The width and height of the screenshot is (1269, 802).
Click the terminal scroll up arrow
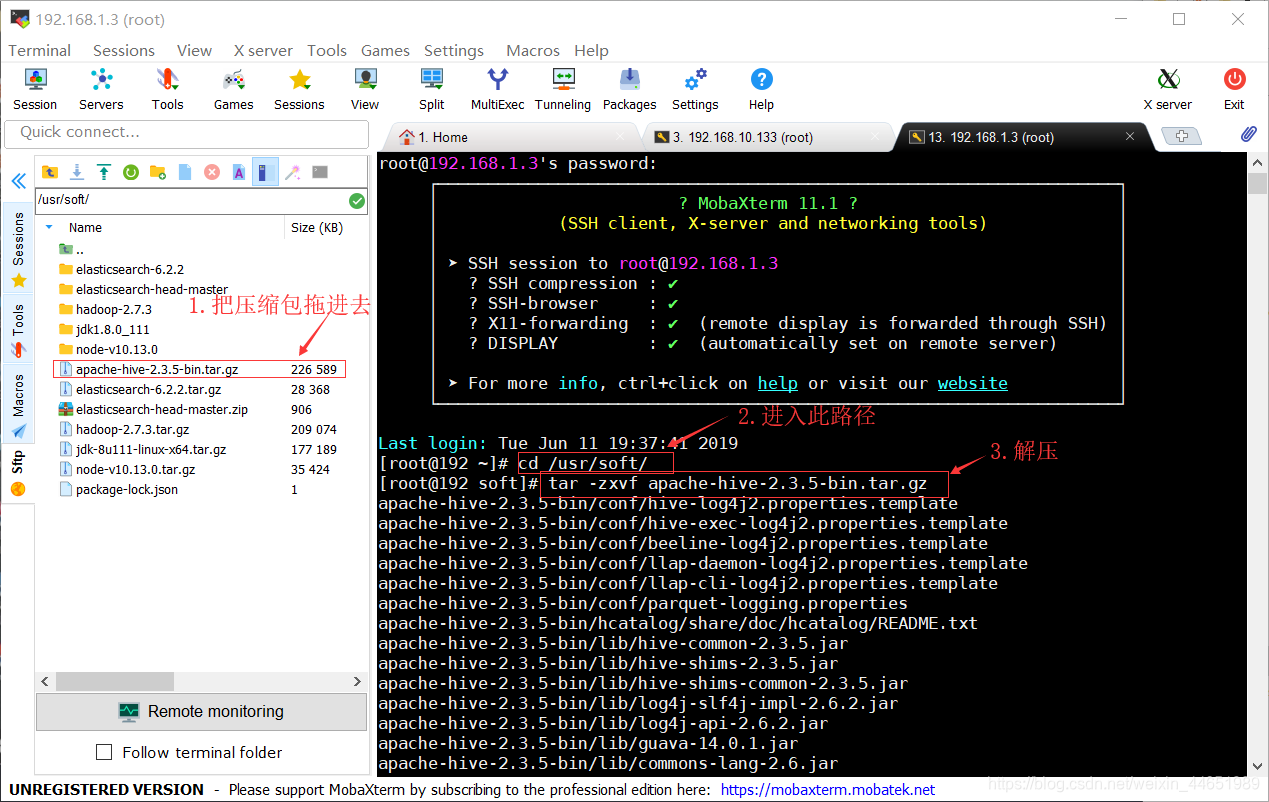click(x=1257, y=161)
